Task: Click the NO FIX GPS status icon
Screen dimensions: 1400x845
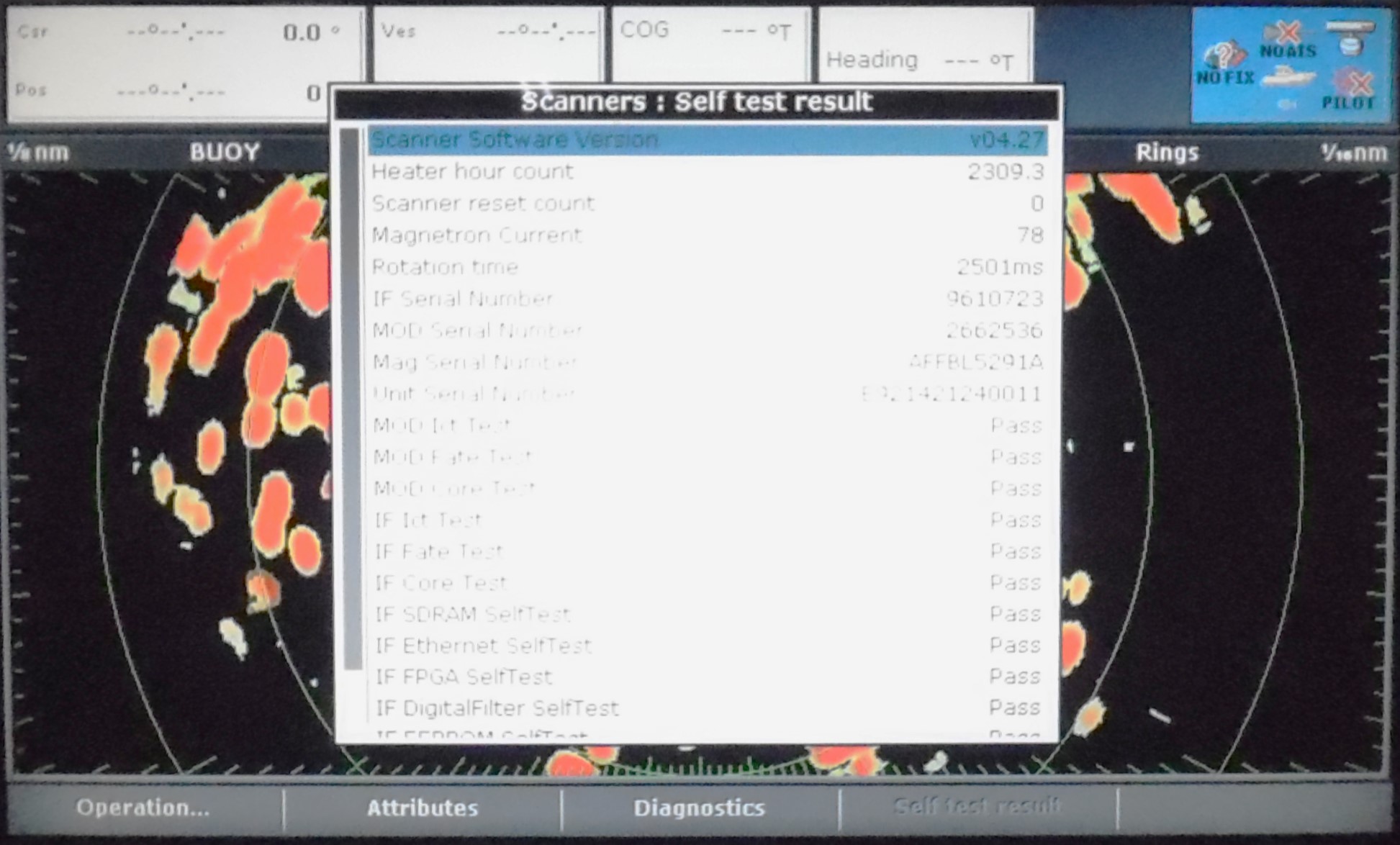Action: pos(1224,63)
